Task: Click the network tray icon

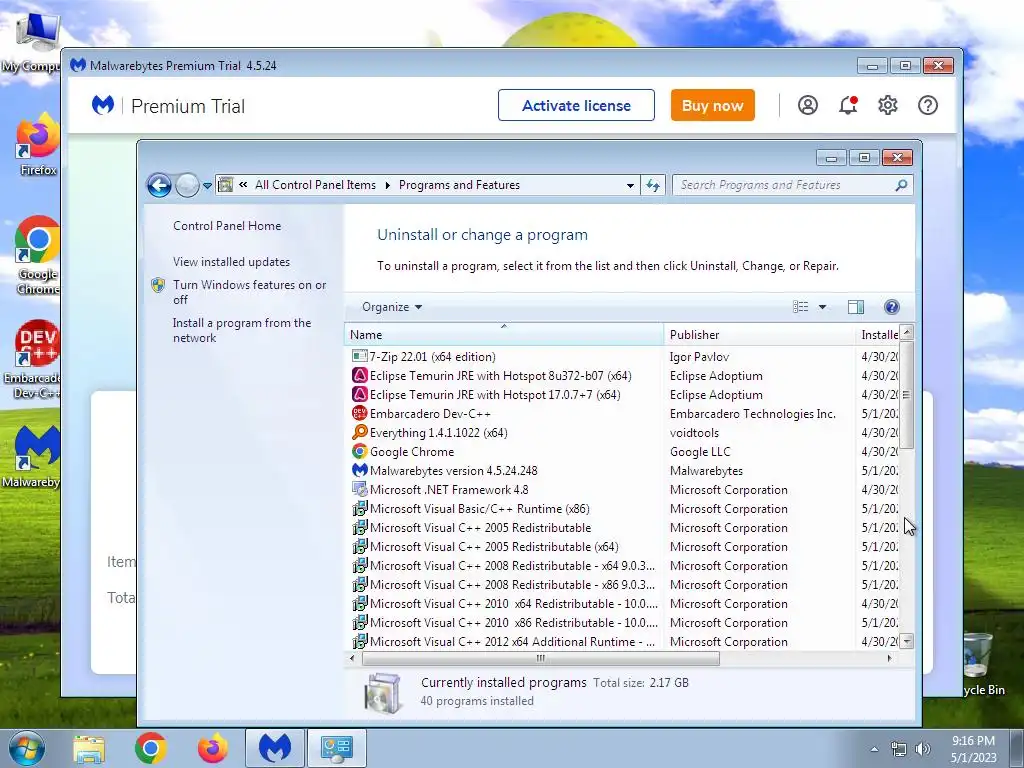Action: [x=899, y=749]
